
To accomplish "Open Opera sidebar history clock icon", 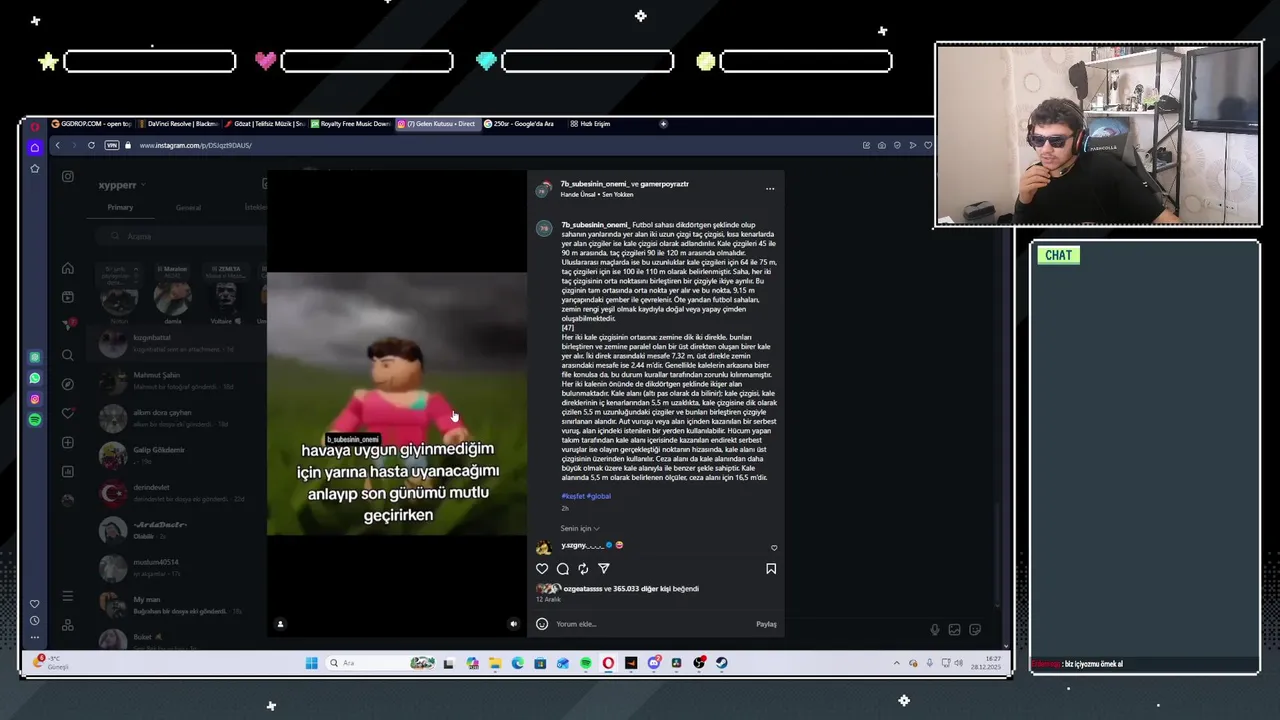I will [x=35, y=620].
